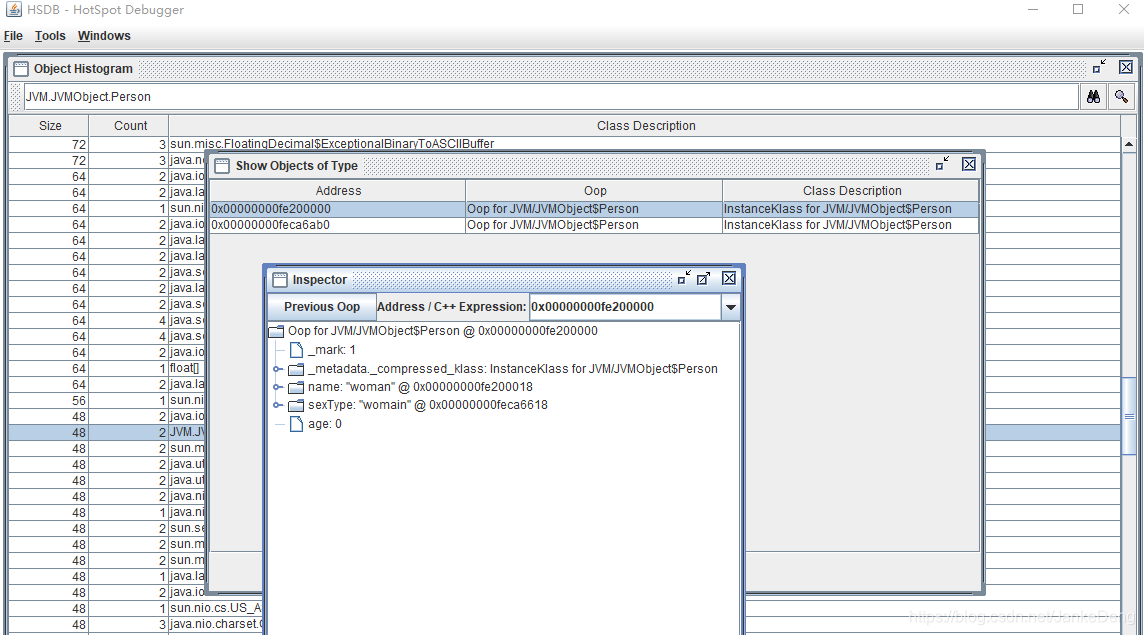Viewport: 1144px width, 635px height.
Task: Click the histogram scrollbar up arrow
Action: 1129,145
